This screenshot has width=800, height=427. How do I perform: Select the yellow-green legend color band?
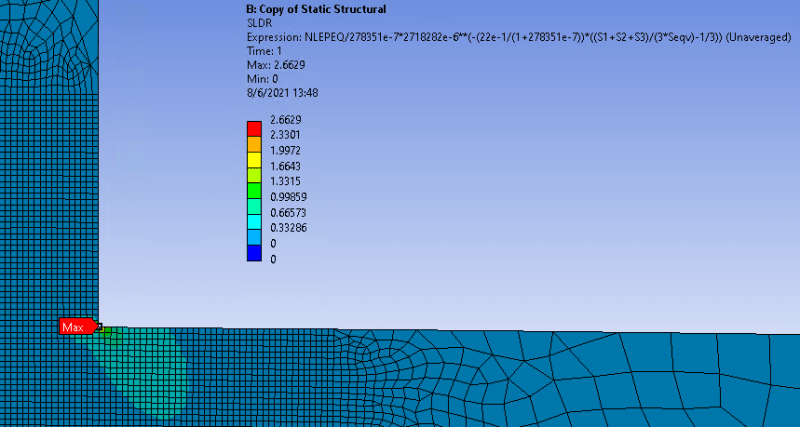[x=254, y=175]
